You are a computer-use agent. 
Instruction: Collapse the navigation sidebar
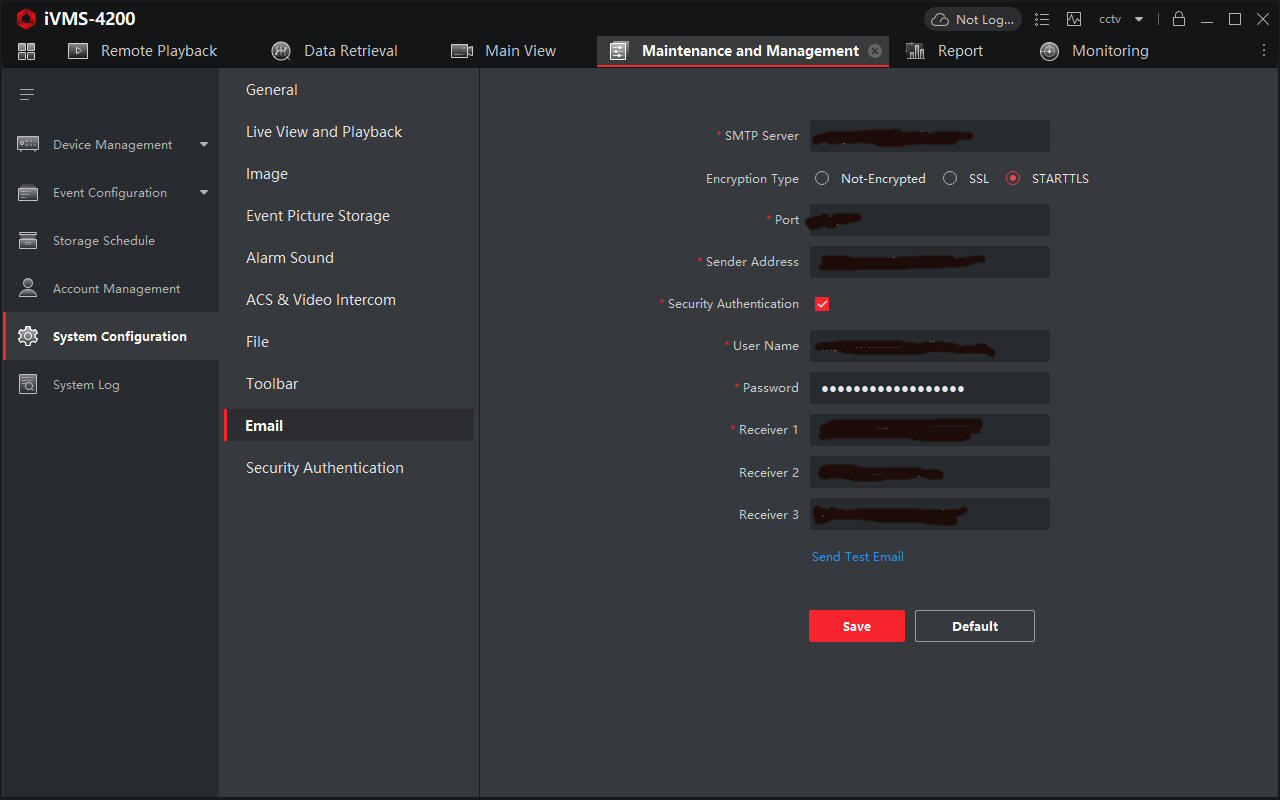coord(26,94)
